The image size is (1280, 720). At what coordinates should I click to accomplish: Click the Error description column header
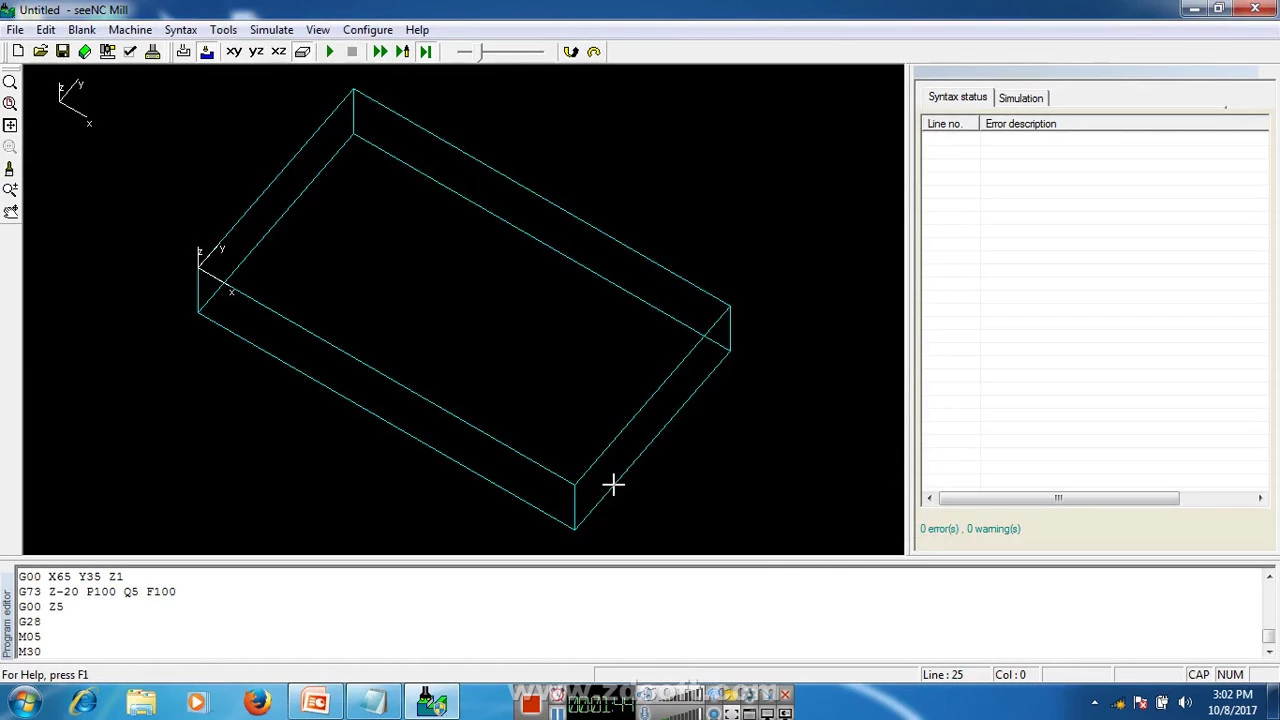tap(1124, 124)
